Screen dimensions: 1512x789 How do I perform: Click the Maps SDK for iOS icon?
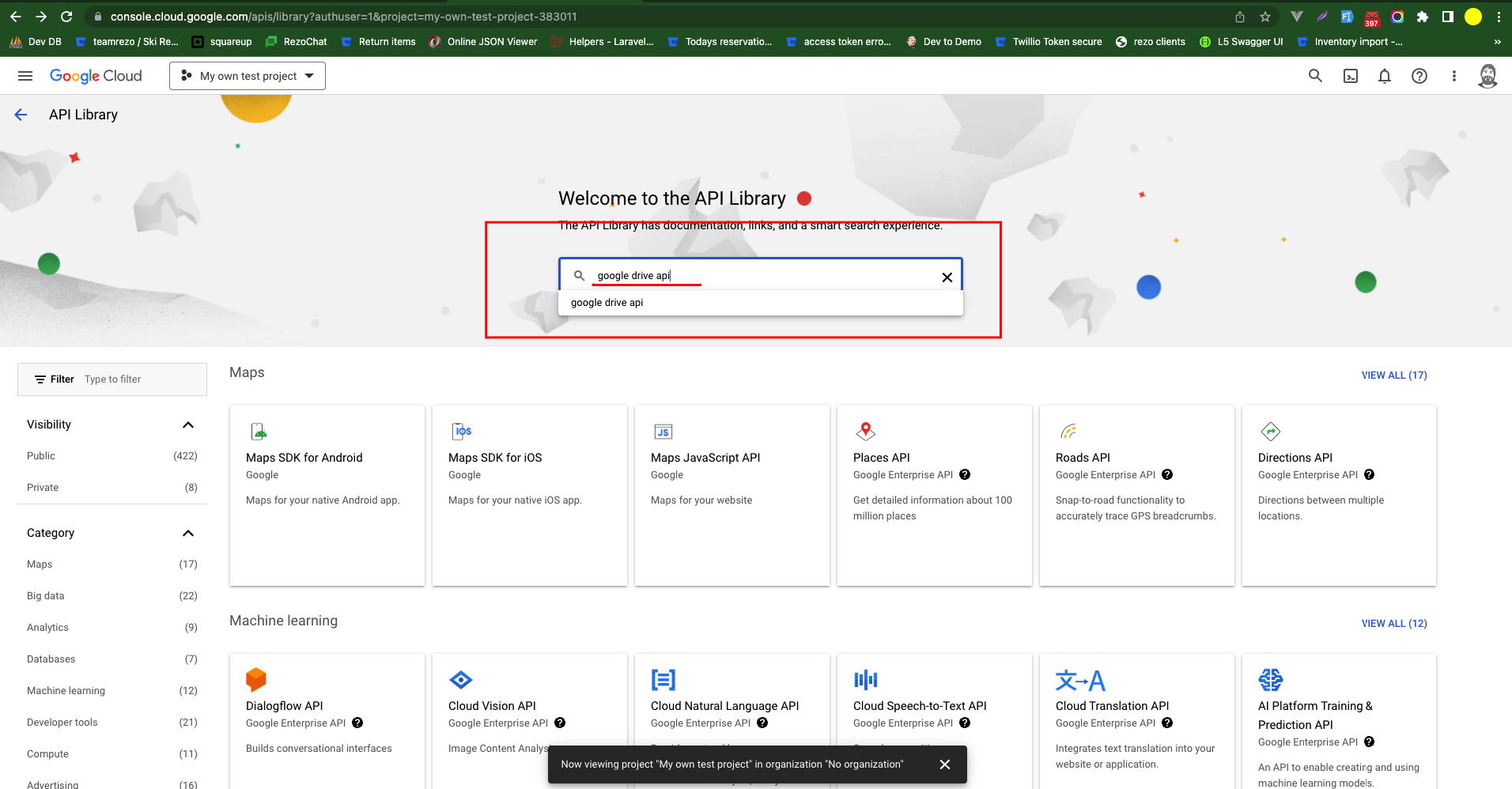(462, 432)
